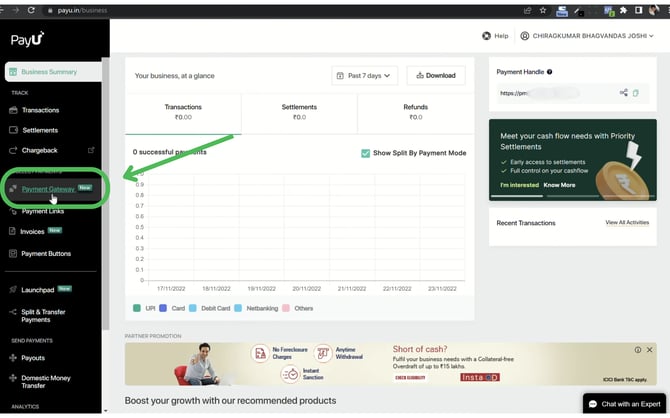Copy the payment handle URL
Viewport: 670px width, 418px height.
point(636,93)
